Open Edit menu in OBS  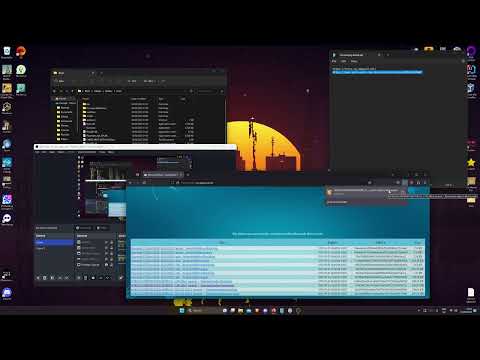(x=44, y=152)
